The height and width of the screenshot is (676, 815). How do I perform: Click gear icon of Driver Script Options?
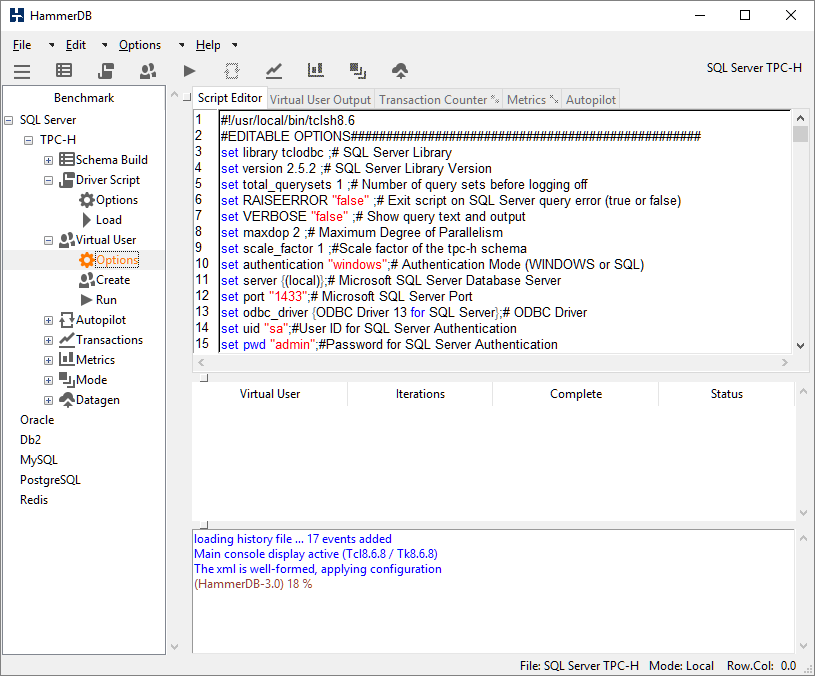[87, 200]
